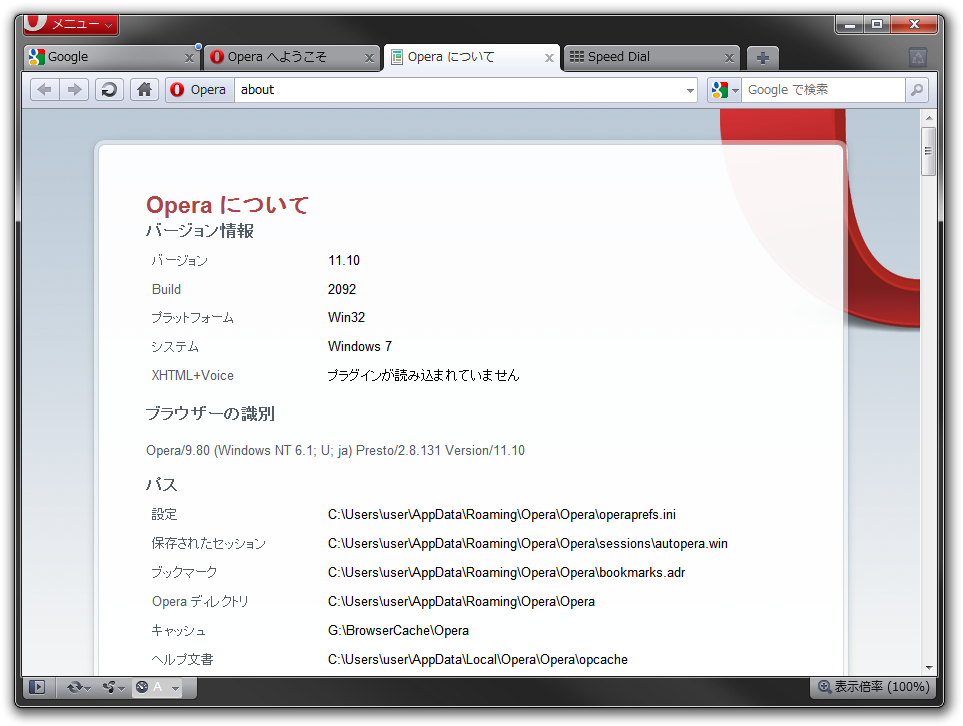Viewport: 963px width, 726px height.
Task: Close the Opera について tab
Action: (549, 58)
